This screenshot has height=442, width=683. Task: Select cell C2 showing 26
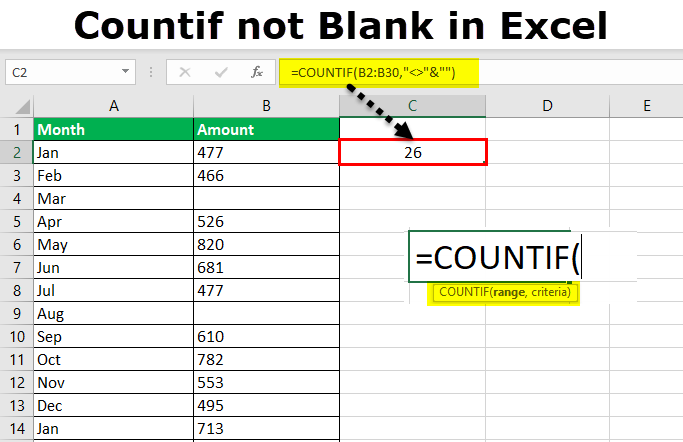click(x=413, y=152)
